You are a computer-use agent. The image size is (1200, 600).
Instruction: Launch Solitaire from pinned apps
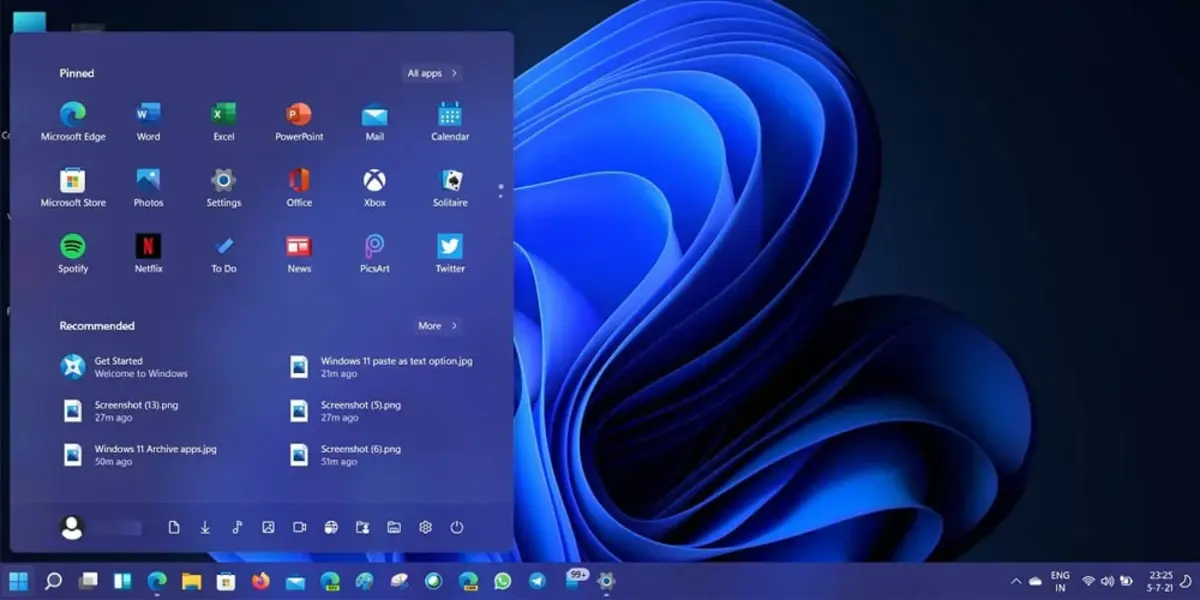click(x=448, y=178)
